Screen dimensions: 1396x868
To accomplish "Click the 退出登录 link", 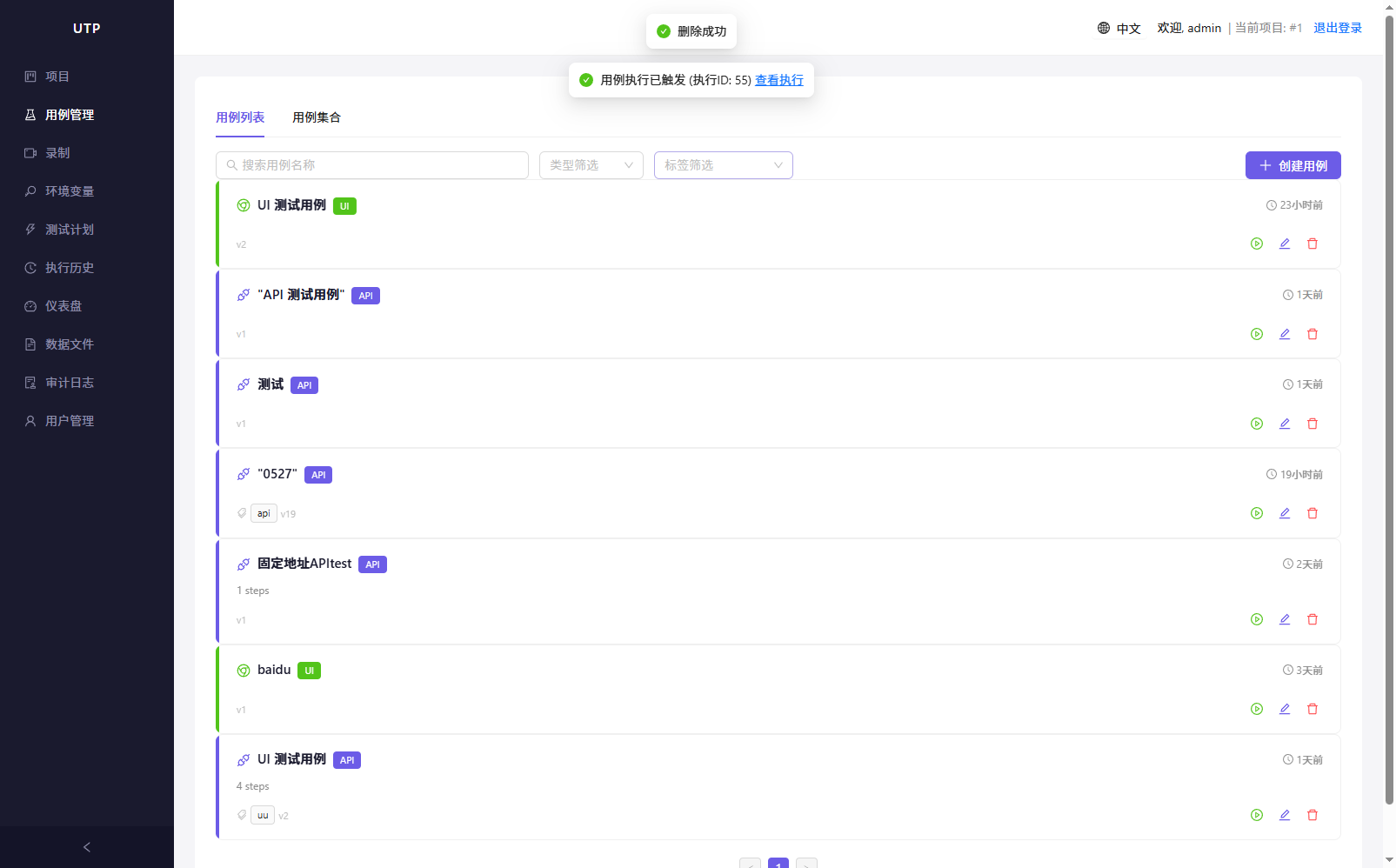I will pyautogui.click(x=1338, y=28).
